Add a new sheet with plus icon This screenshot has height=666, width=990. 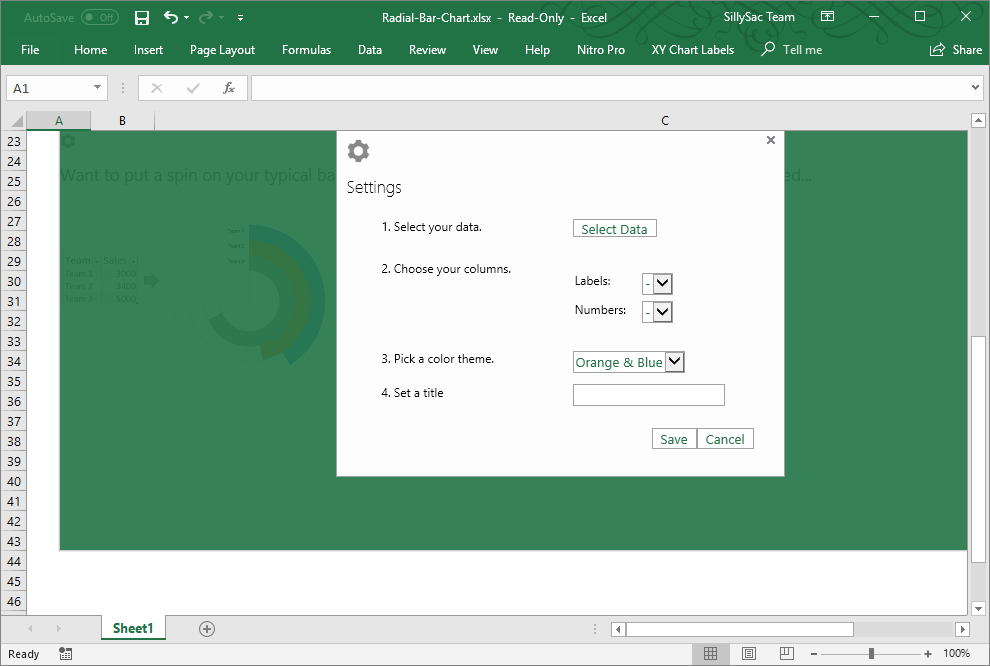click(x=207, y=629)
